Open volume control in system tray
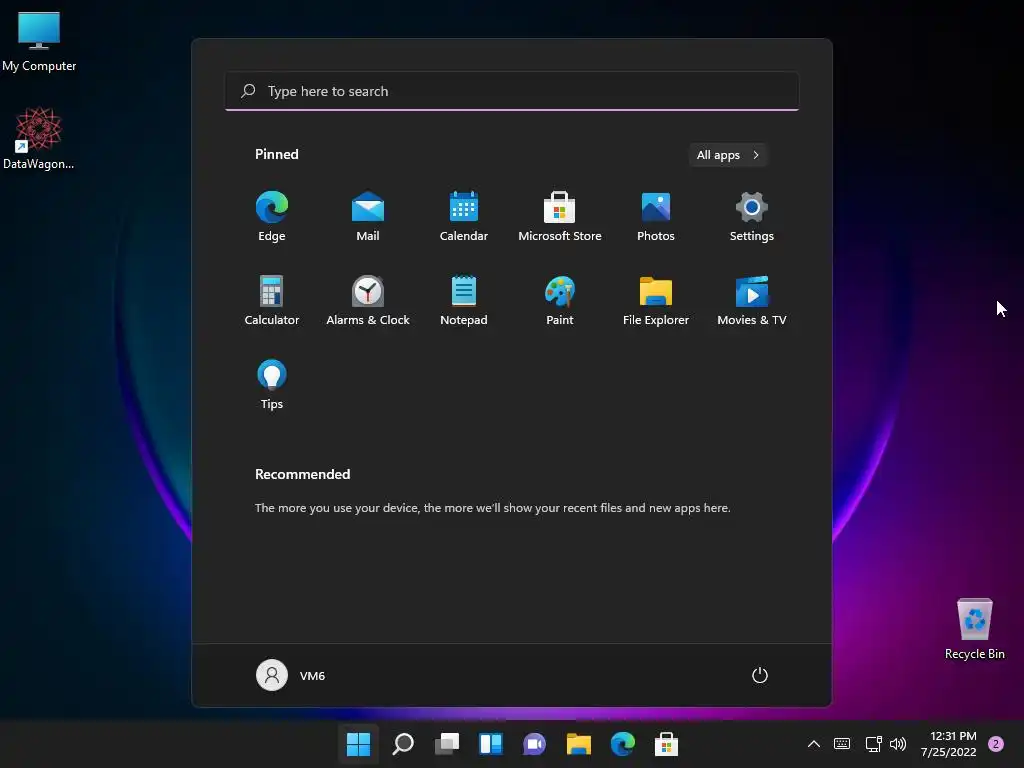The height and width of the screenshot is (768, 1024). click(x=898, y=744)
